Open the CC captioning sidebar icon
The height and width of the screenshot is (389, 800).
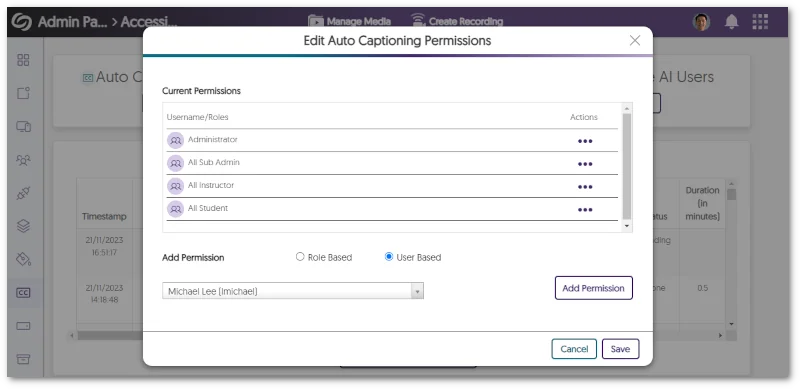(23, 293)
